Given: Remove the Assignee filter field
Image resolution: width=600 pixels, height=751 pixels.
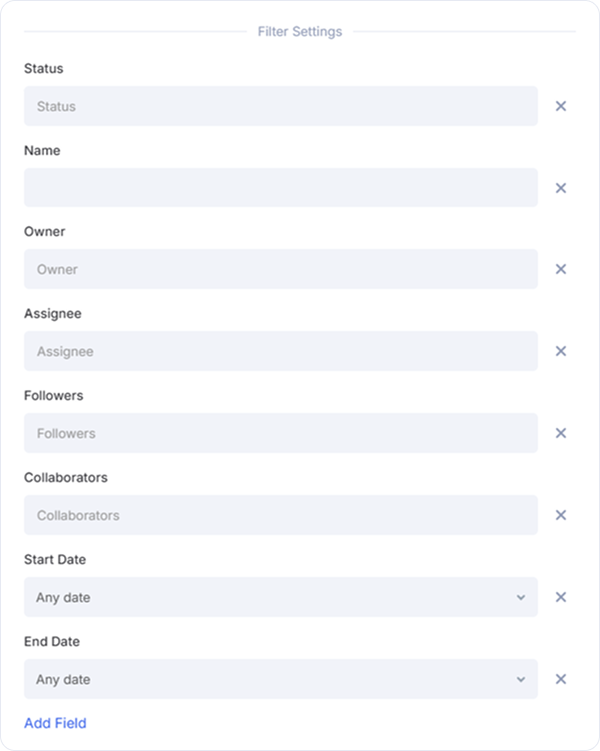Looking at the screenshot, I should 561,351.
